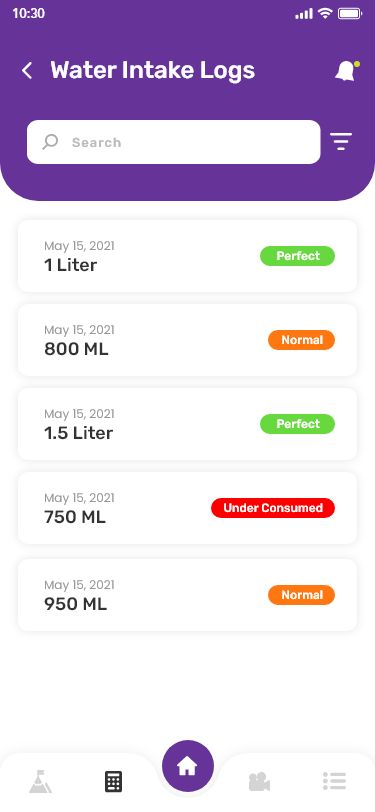Tap the red Under Consumed badge
The width and height of the screenshot is (375, 812).
coord(273,508)
